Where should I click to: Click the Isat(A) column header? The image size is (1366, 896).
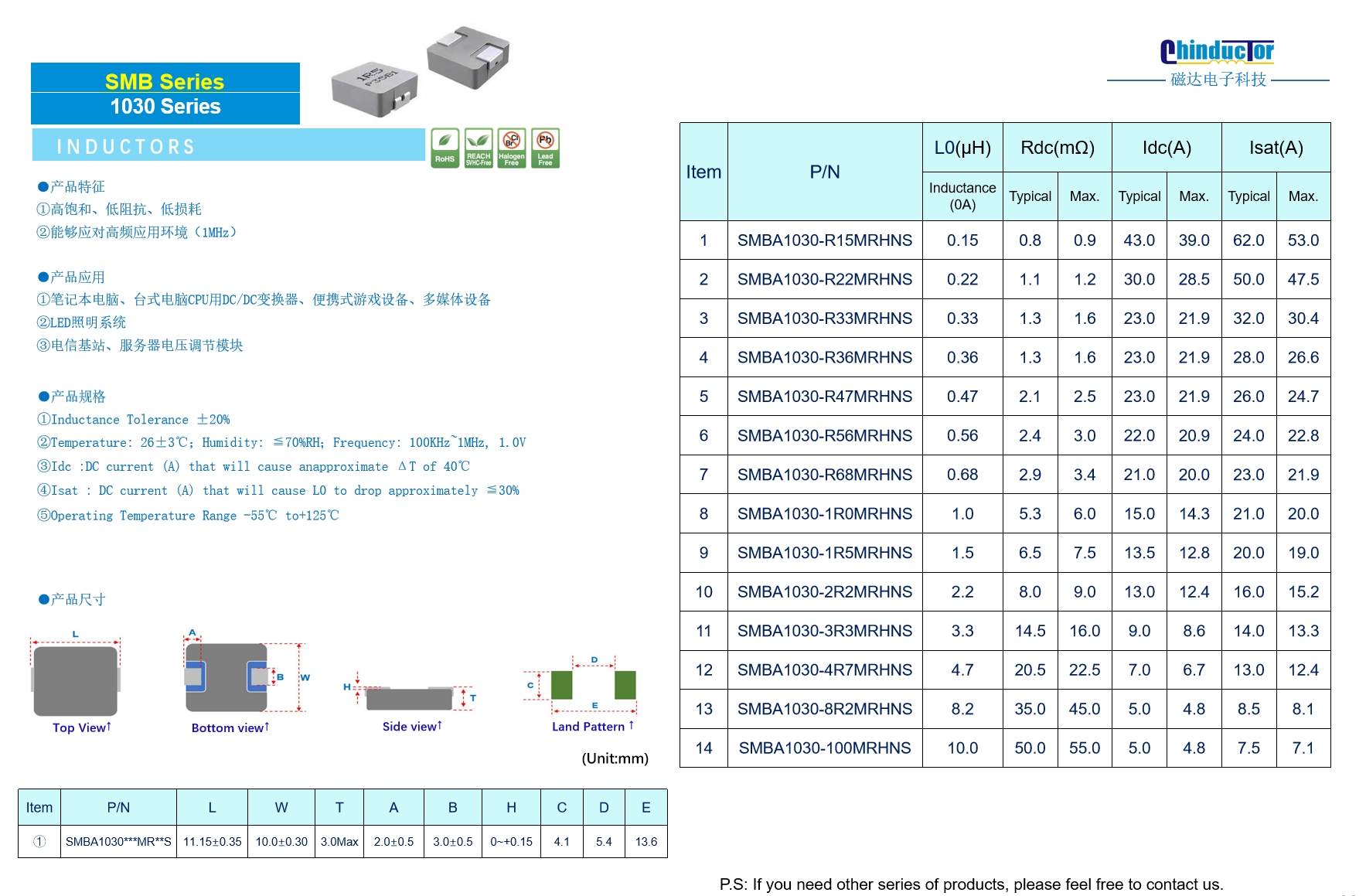tap(1276, 148)
